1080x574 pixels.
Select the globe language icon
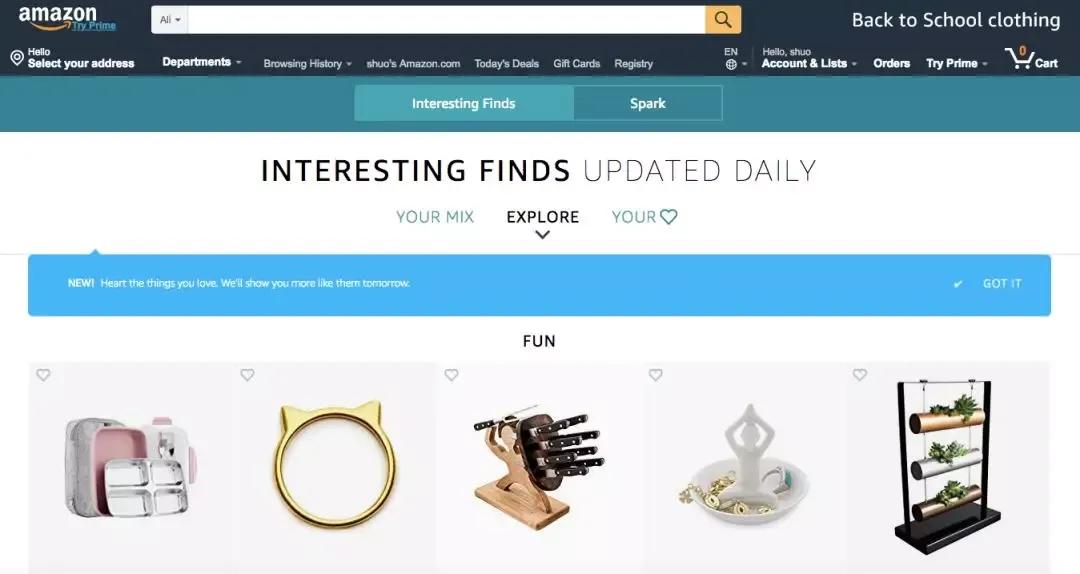[731, 64]
